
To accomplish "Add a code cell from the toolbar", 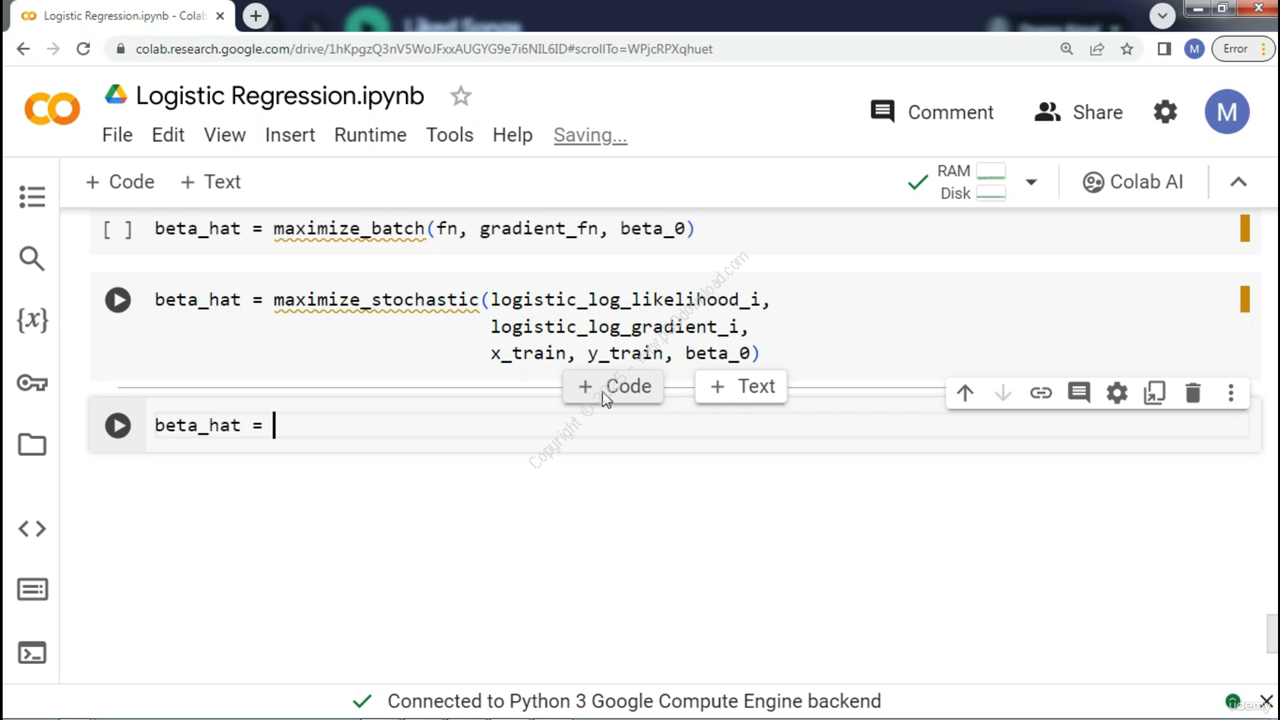I will click(x=120, y=182).
